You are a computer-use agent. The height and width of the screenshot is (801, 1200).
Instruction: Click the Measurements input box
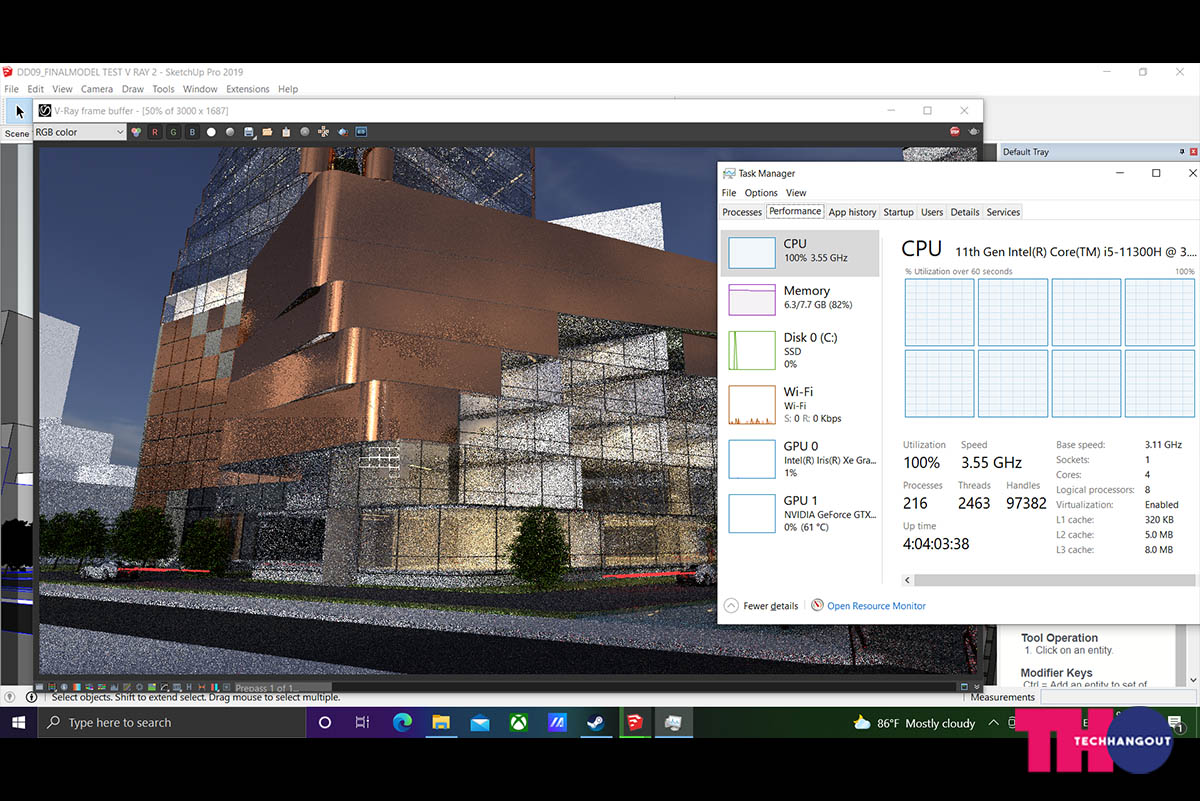(1118, 697)
